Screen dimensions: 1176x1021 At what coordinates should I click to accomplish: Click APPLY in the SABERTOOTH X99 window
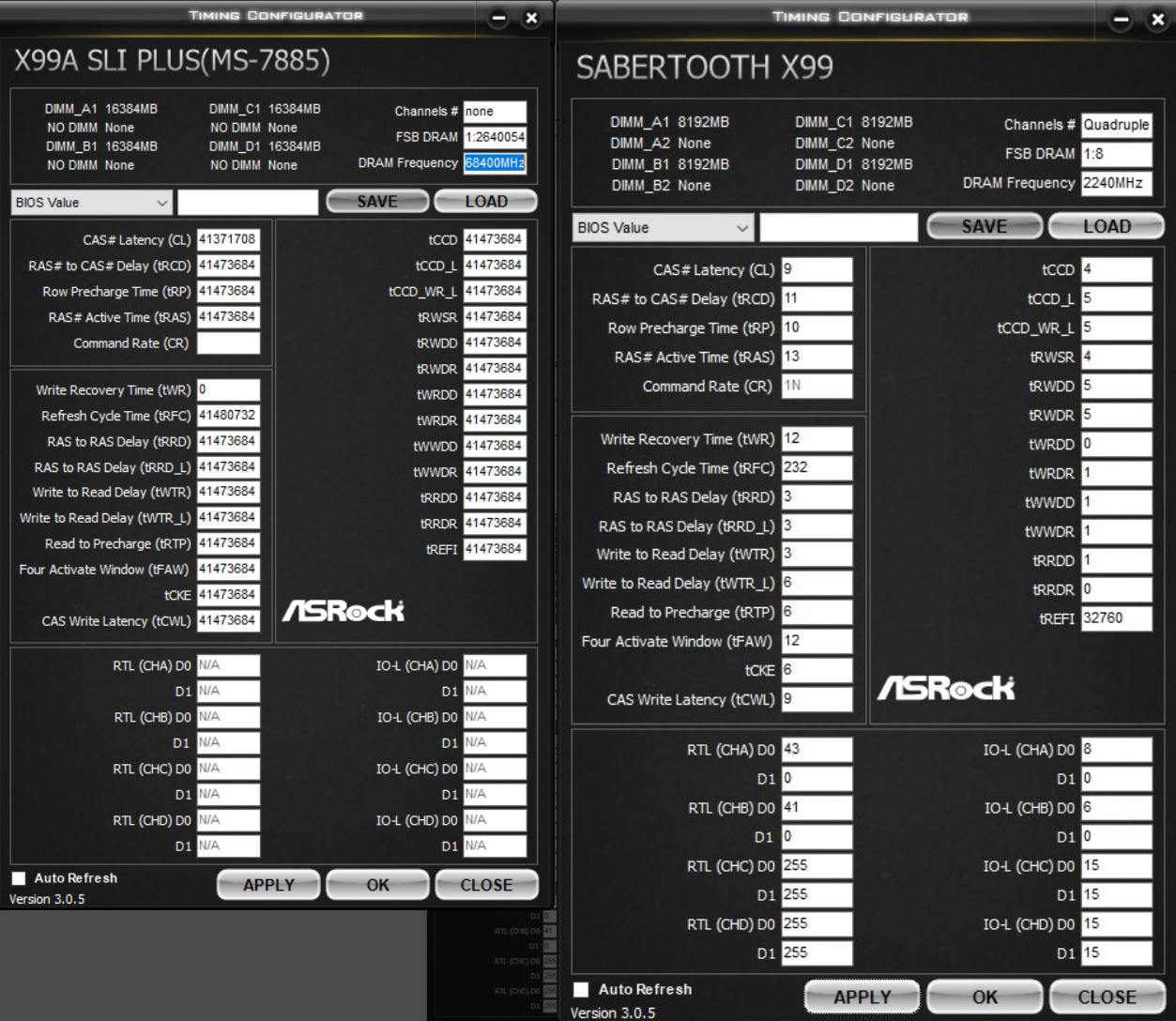click(863, 997)
